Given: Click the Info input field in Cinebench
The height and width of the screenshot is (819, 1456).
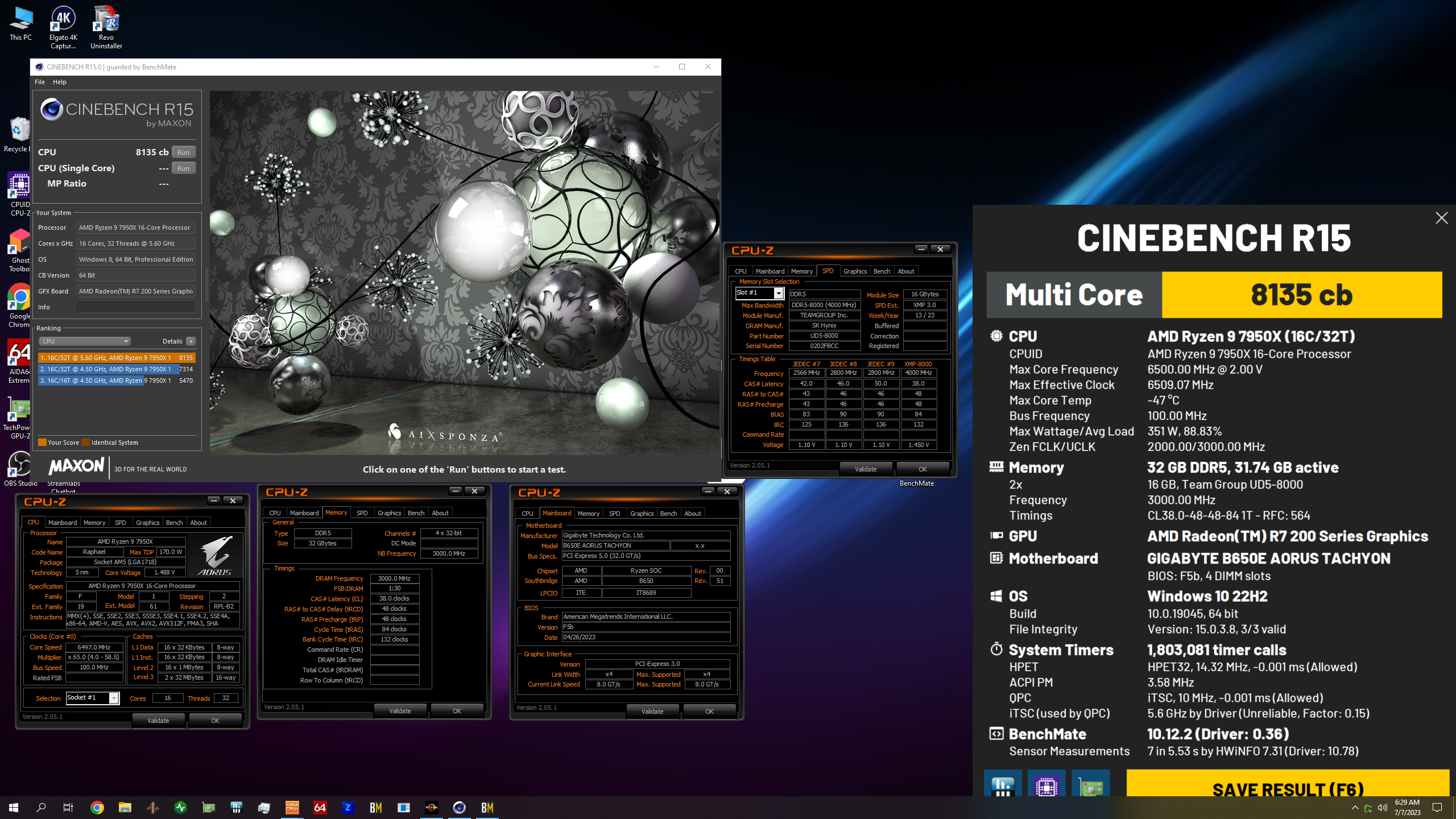Looking at the screenshot, I should [x=136, y=307].
